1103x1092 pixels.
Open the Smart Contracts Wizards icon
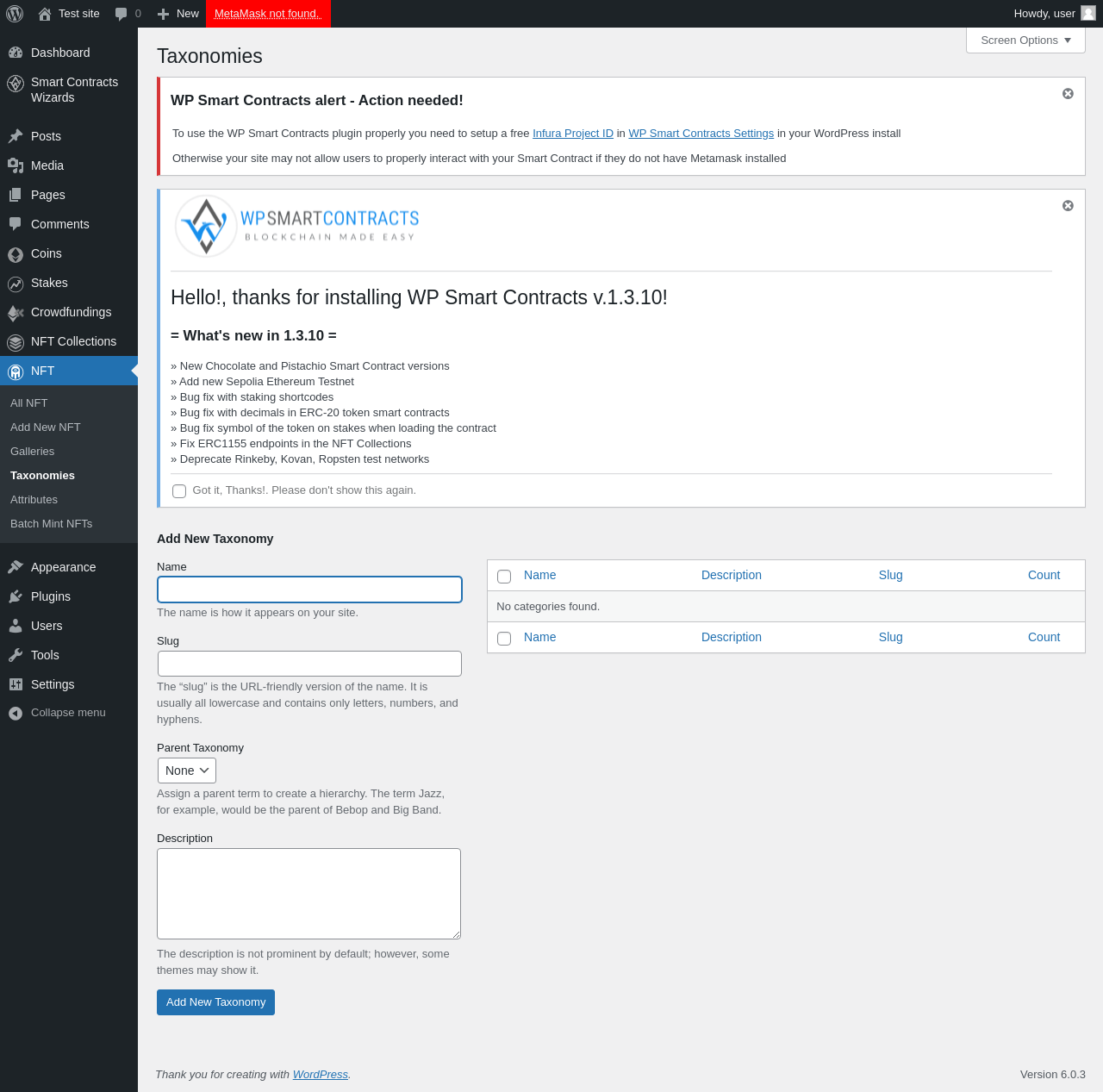pyautogui.click(x=16, y=83)
